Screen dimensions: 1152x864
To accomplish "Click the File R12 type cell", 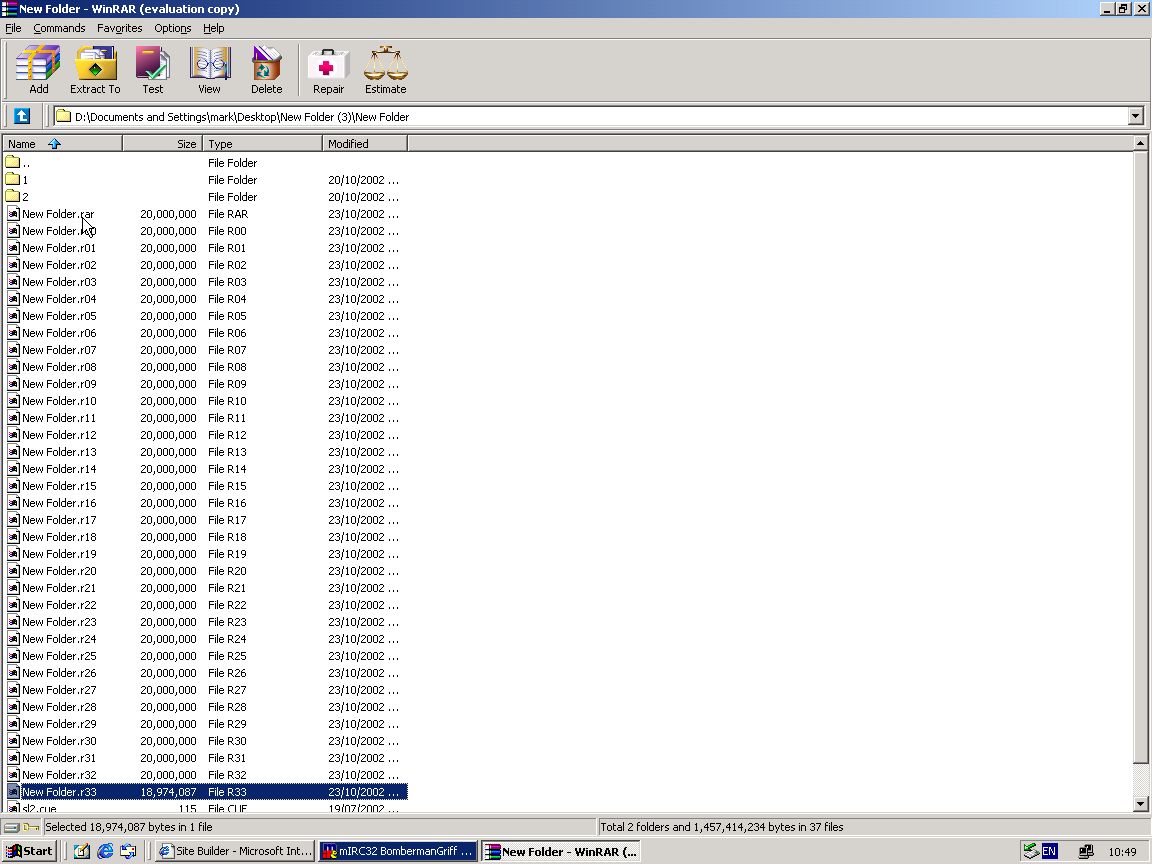I will tap(227, 435).
